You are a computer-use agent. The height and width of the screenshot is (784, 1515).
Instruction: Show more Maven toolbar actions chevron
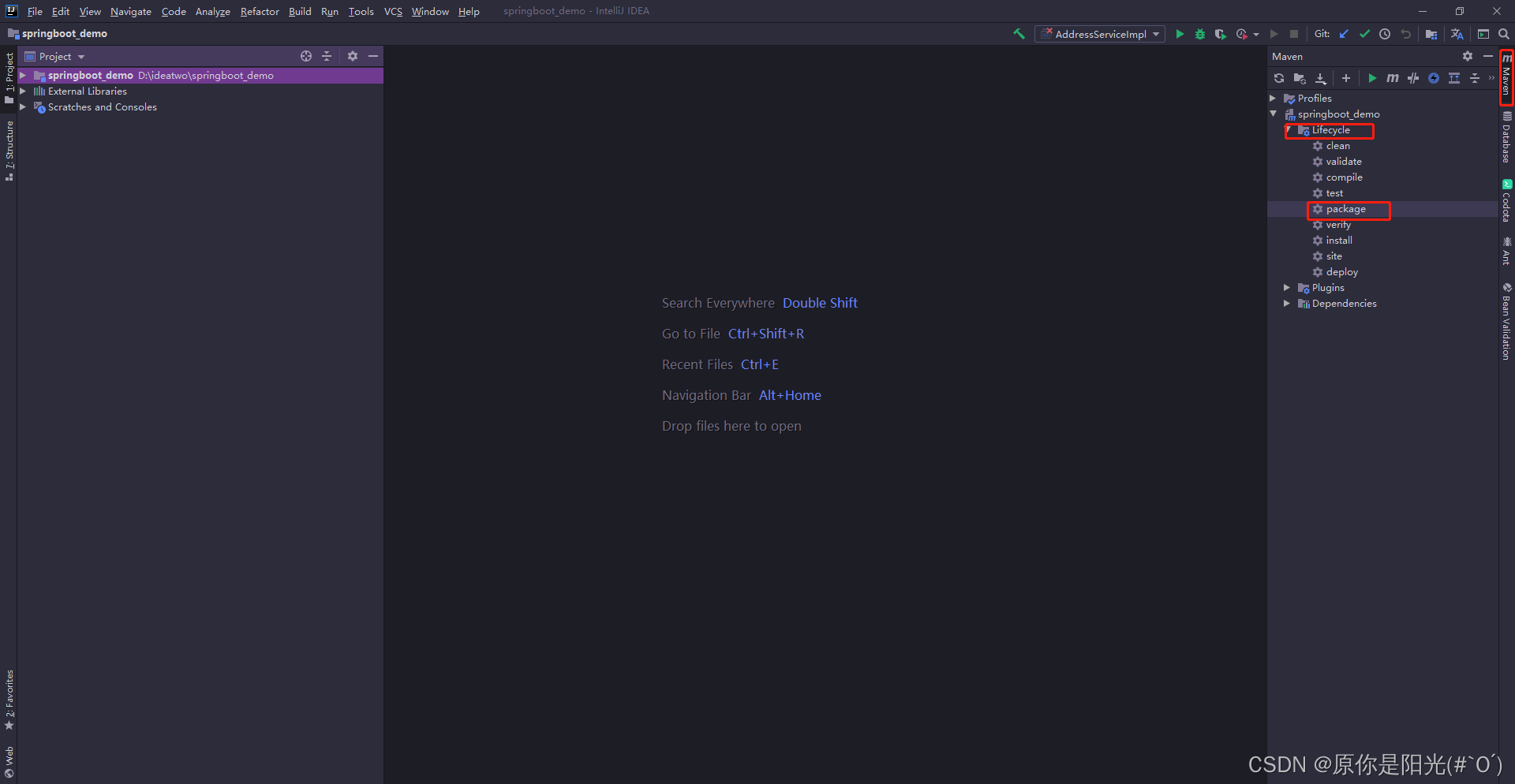click(x=1491, y=78)
